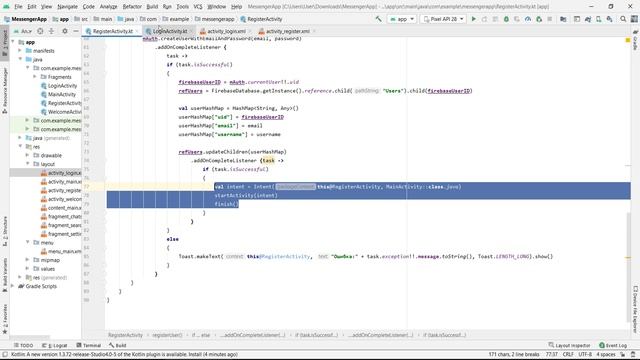Hide the Project panel with minus icon
The width and height of the screenshot is (640, 360).
[x=76, y=31]
